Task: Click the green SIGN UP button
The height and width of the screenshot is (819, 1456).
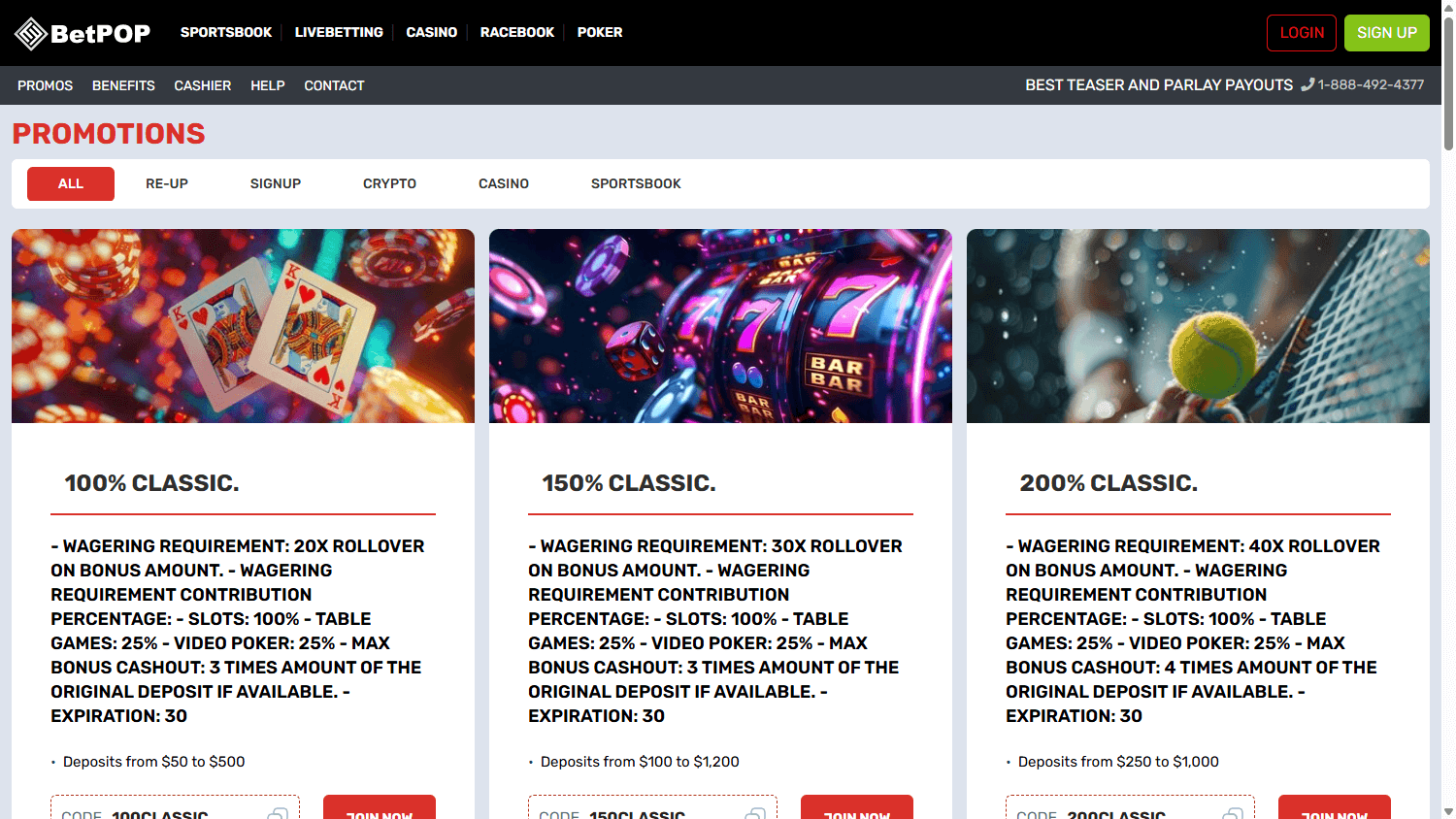Action: coord(1386,33)
